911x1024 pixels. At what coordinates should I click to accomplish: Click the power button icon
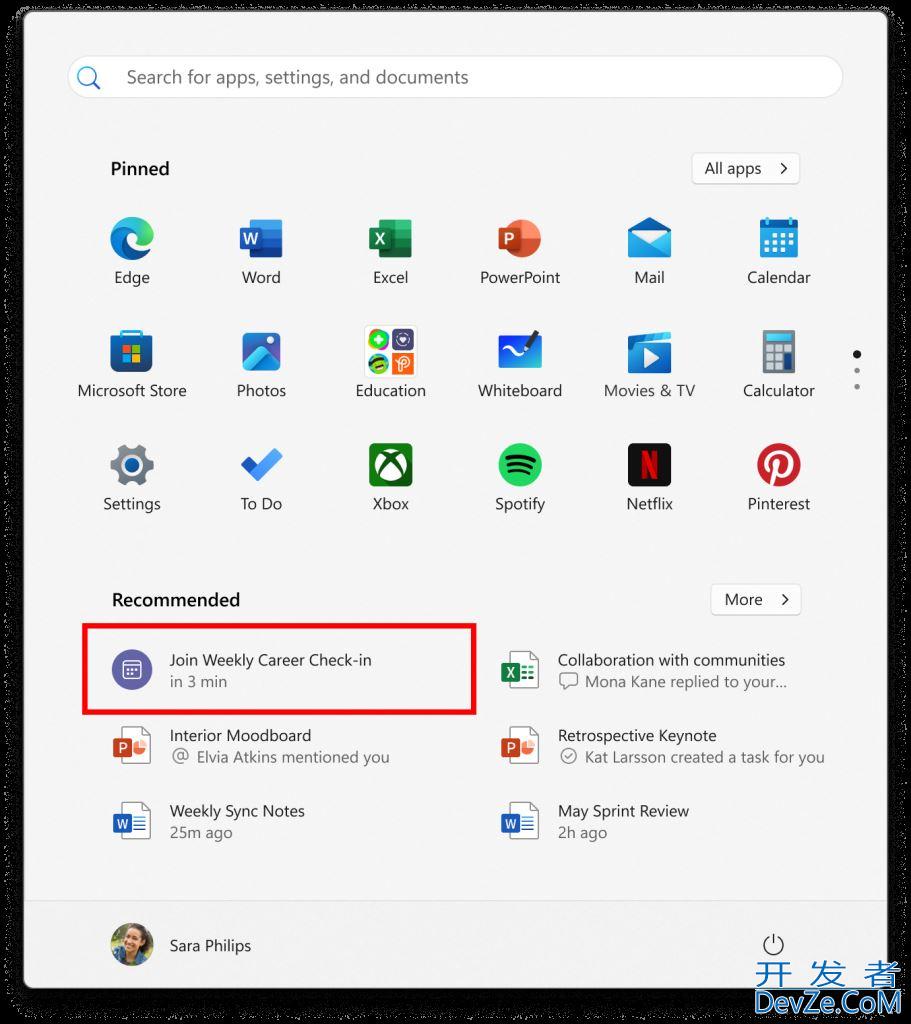coord(773,945)
